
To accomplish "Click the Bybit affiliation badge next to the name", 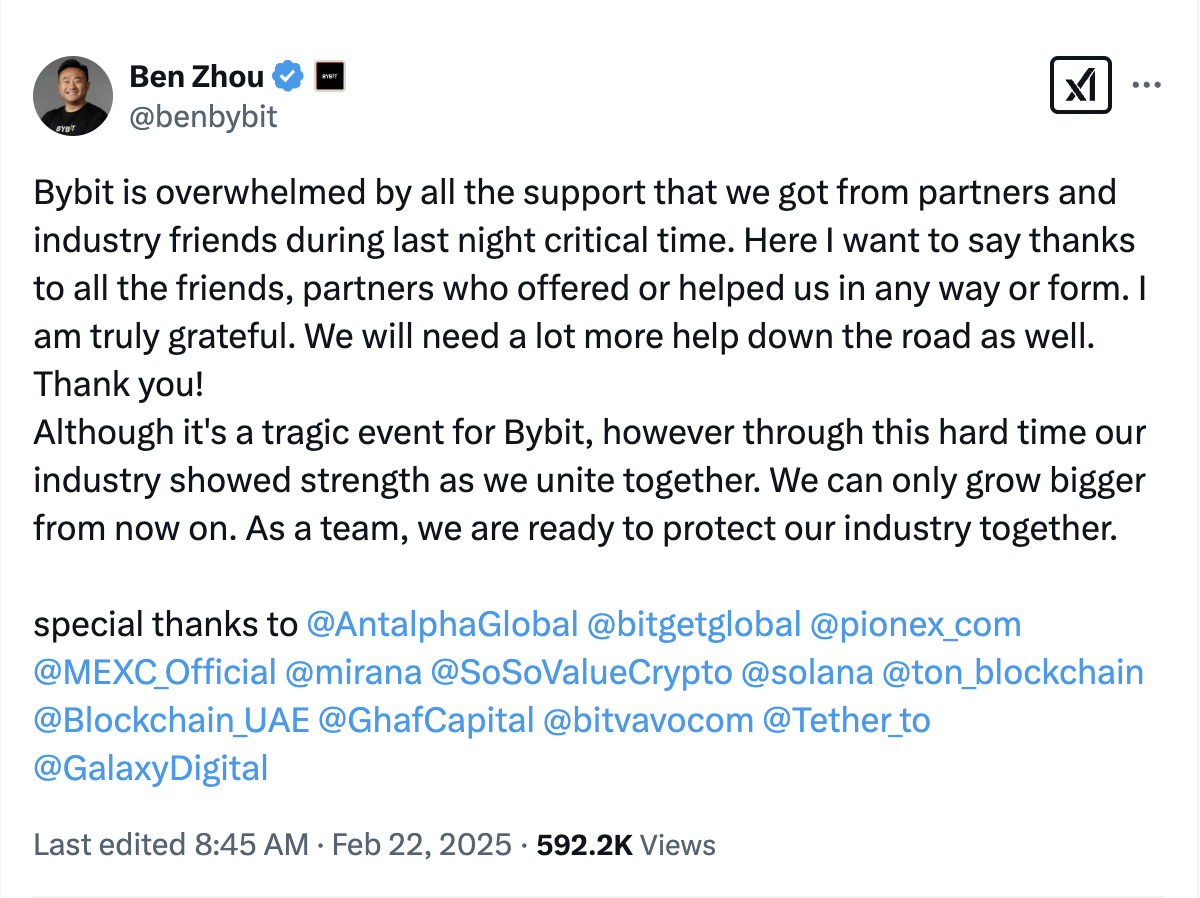I will point(330,75).
